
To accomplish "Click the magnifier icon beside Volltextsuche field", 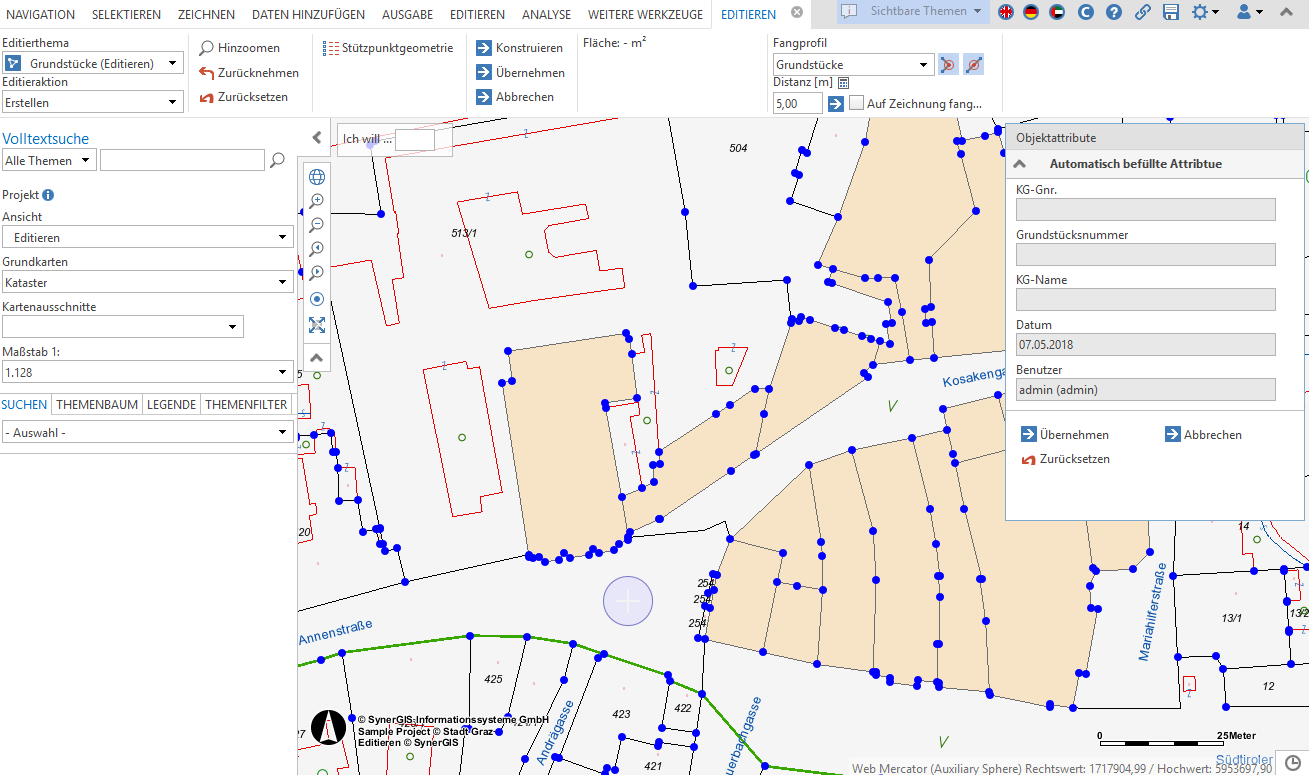I will click(278, 160).
